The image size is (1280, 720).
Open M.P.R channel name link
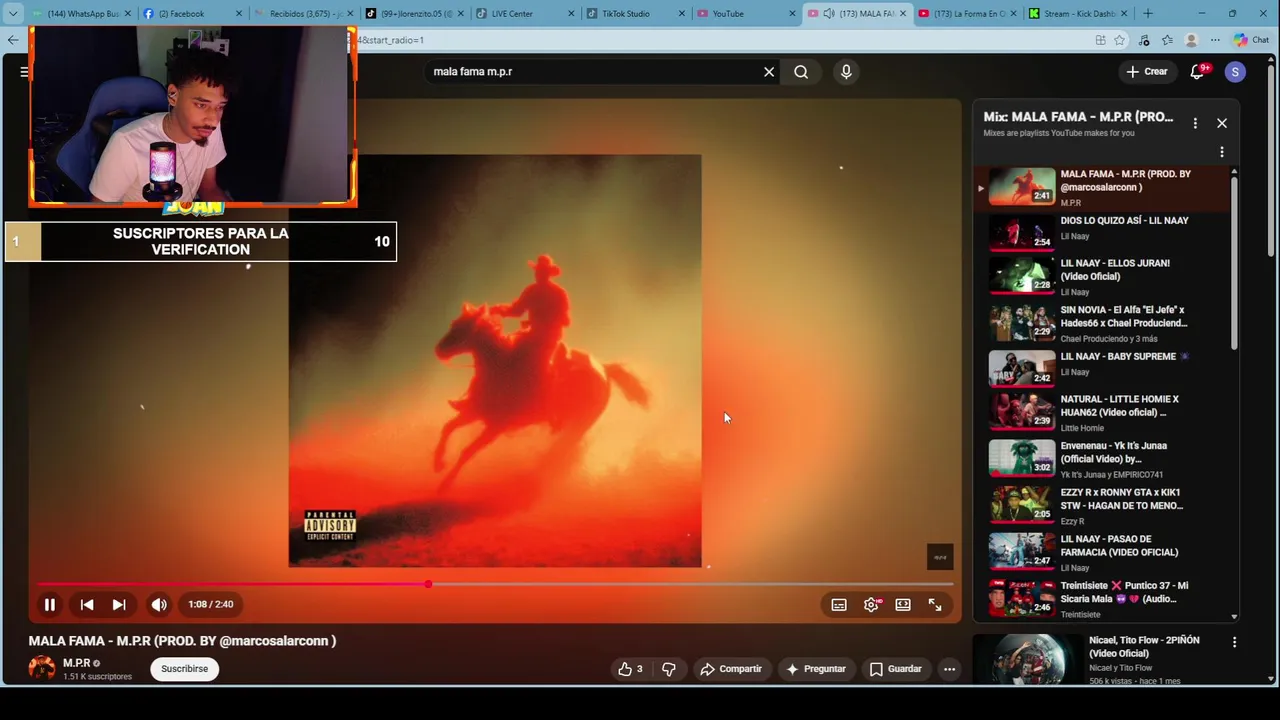tap(76, 663)
